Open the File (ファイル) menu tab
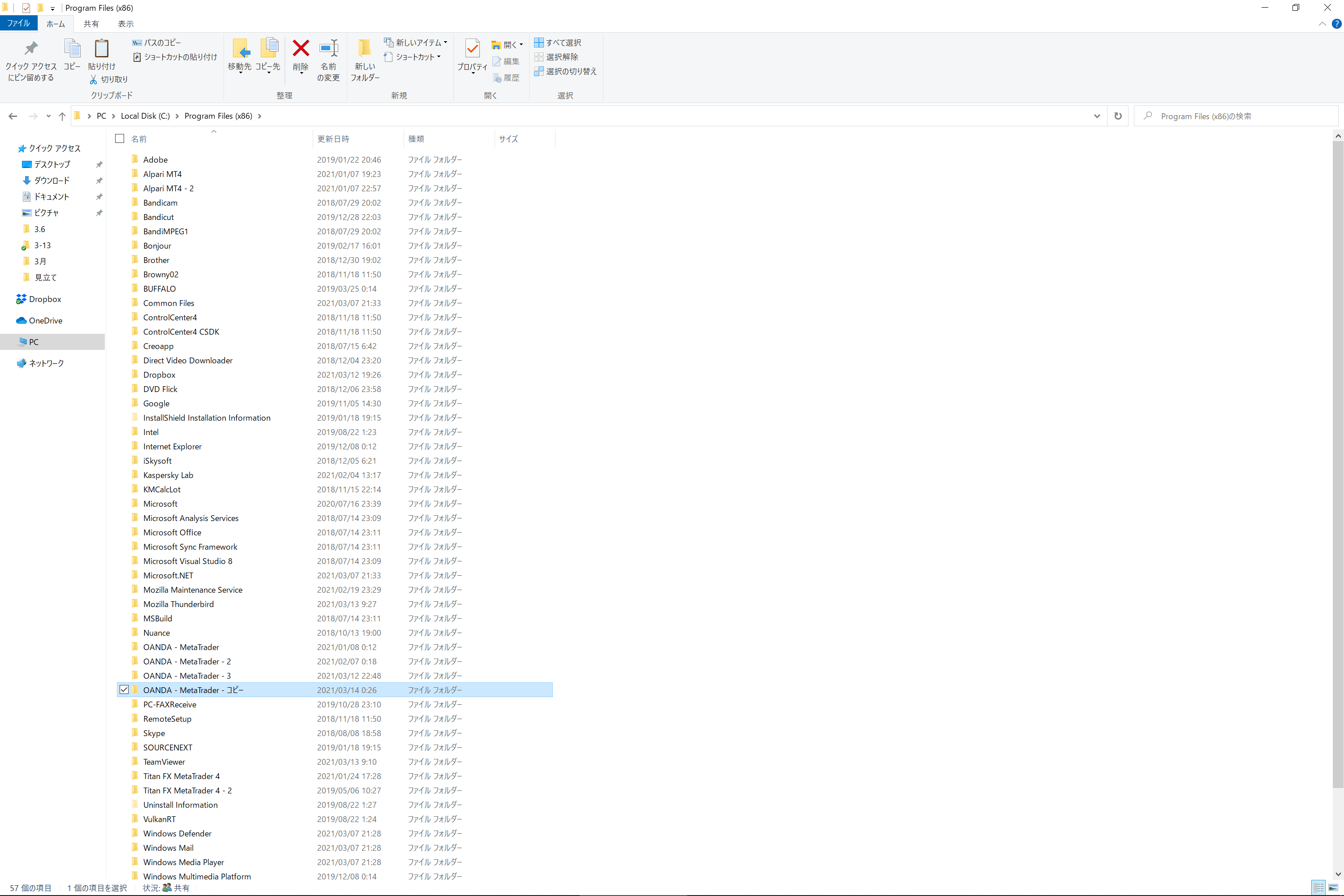This screenshot has width=1344, height=896. [18, 23]
